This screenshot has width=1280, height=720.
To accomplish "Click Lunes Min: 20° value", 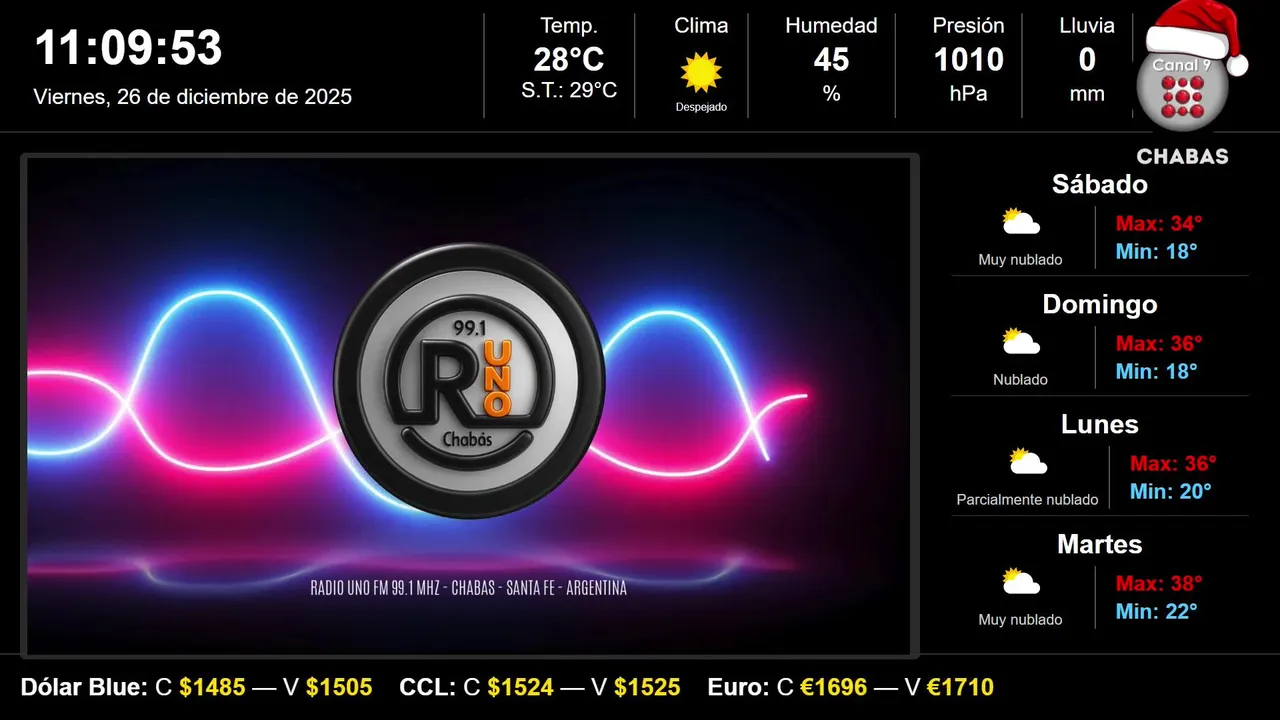I will [x=1171, y=491].
